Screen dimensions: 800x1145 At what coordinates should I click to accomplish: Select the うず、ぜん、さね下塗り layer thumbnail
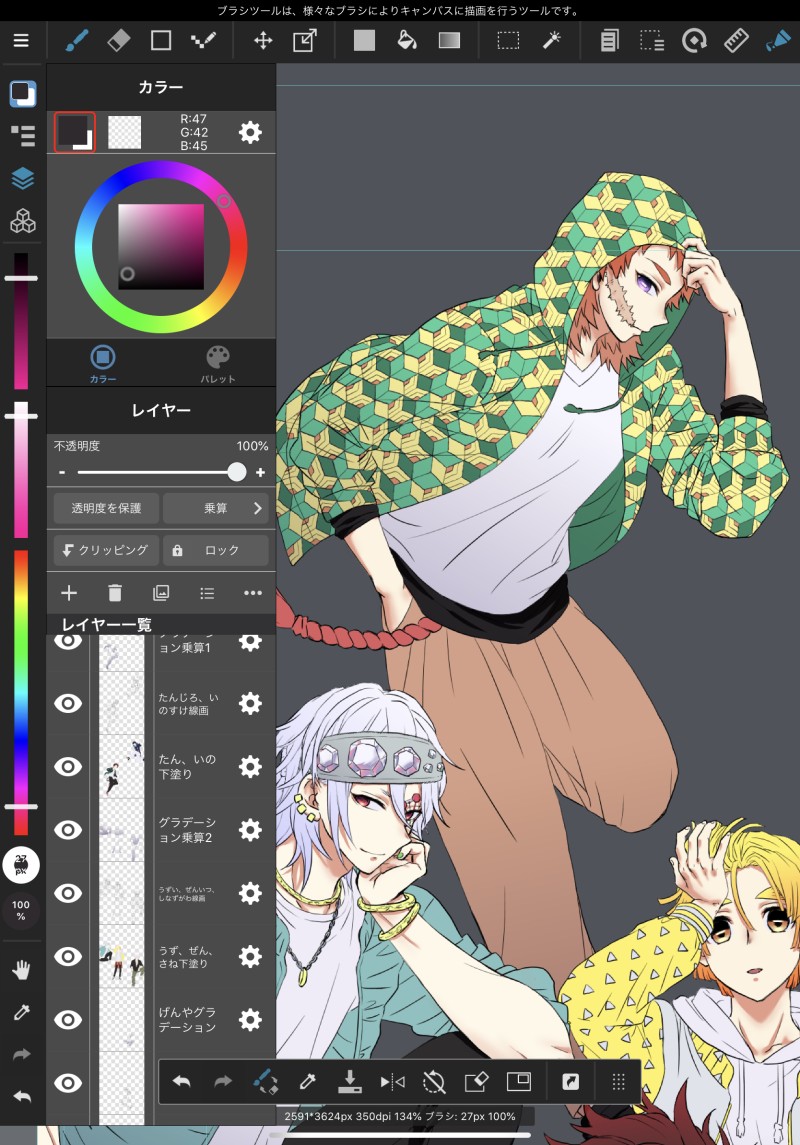click(x=122, y=957)
